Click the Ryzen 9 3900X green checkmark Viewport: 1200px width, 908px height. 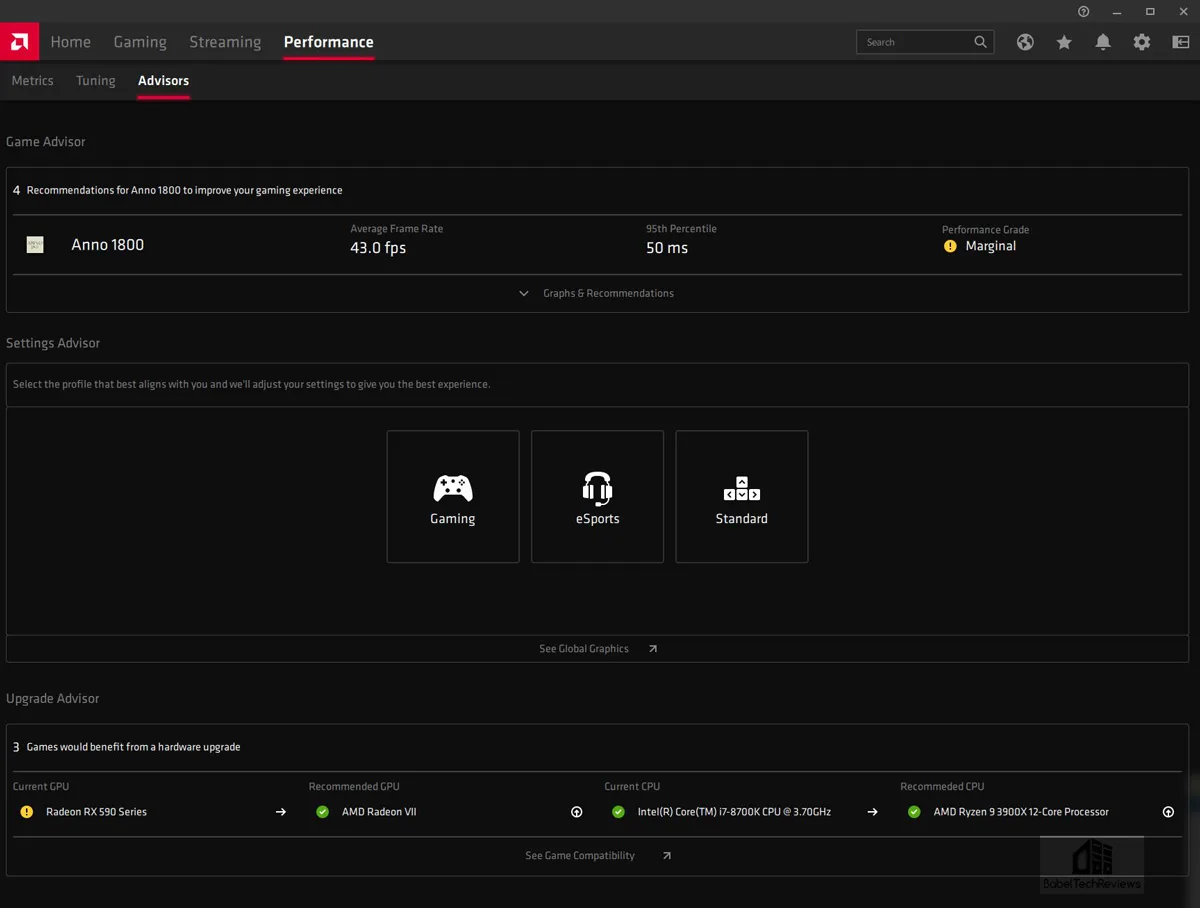[x=914, y=812]
